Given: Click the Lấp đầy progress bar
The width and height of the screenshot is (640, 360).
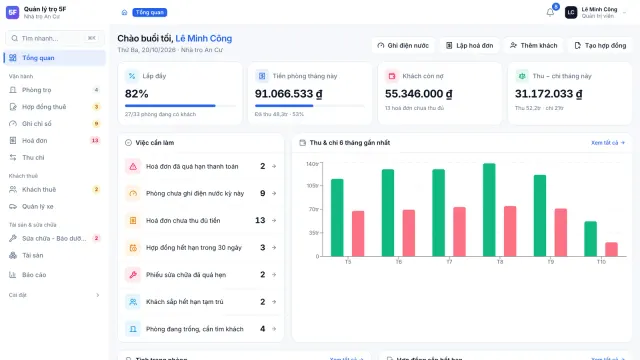Looking at the screenshot, I should coord(180,106).
